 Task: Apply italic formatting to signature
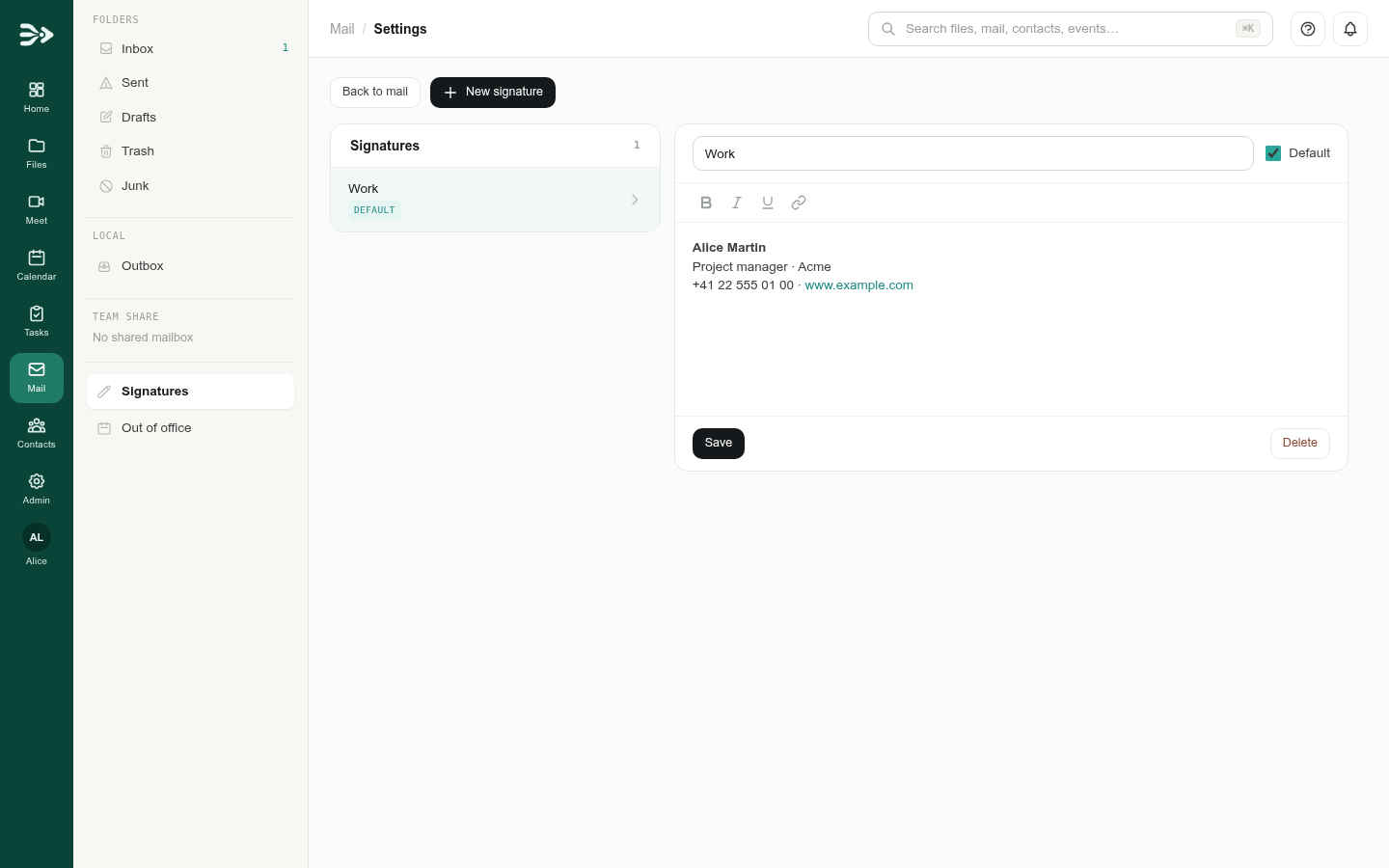click(x=737, y=203)
